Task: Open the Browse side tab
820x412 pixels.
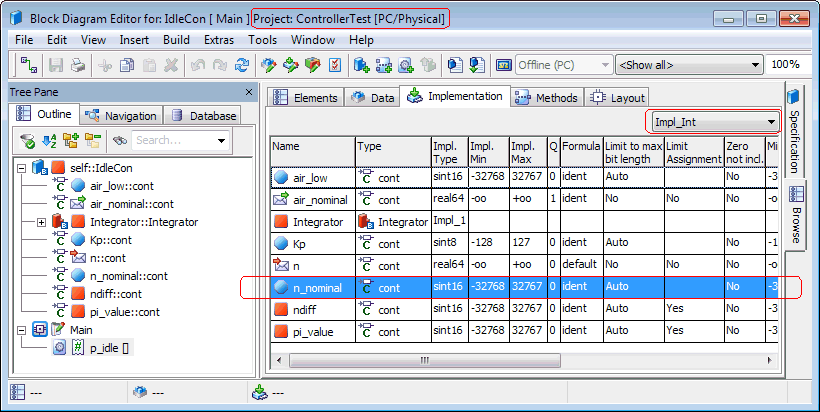Action: pos(795,215)
